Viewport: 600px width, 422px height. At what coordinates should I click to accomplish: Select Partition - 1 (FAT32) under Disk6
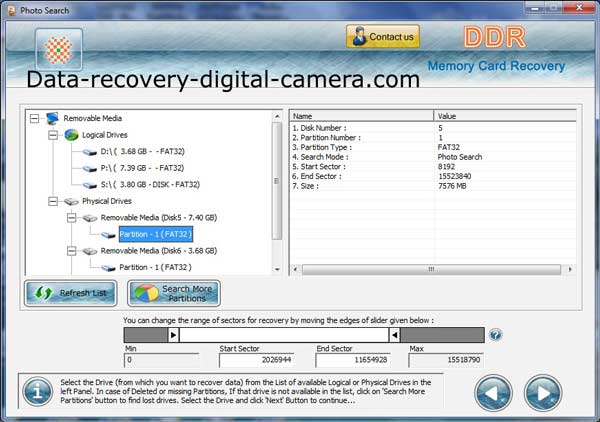tap(155, 267)
